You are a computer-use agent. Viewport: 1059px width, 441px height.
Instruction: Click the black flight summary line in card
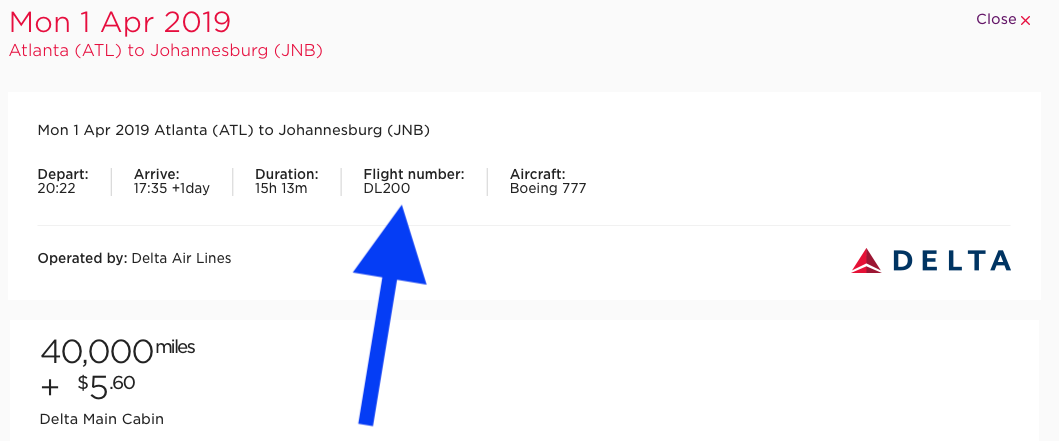coord(233,130)
